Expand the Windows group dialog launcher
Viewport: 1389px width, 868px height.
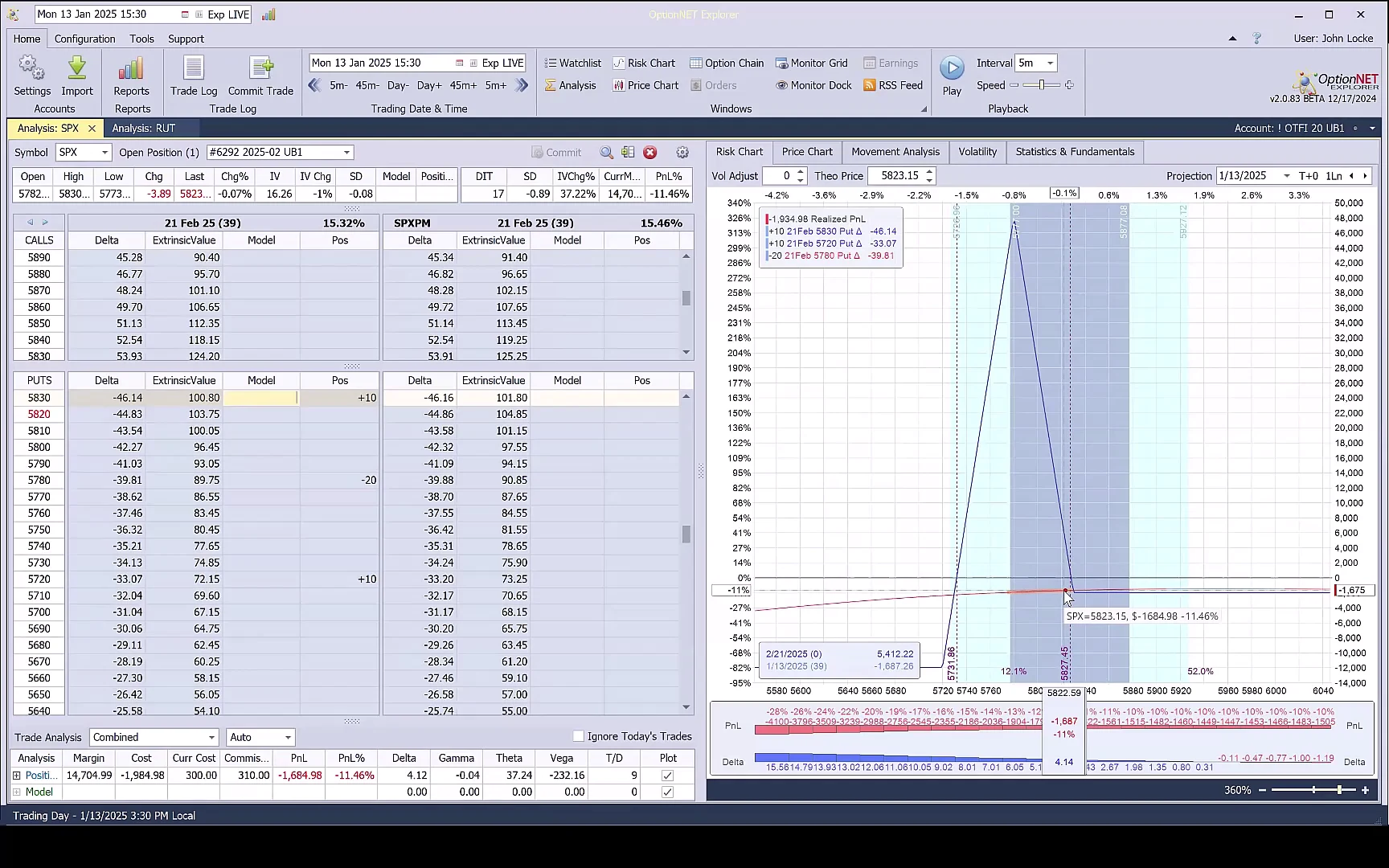(924, 109)
